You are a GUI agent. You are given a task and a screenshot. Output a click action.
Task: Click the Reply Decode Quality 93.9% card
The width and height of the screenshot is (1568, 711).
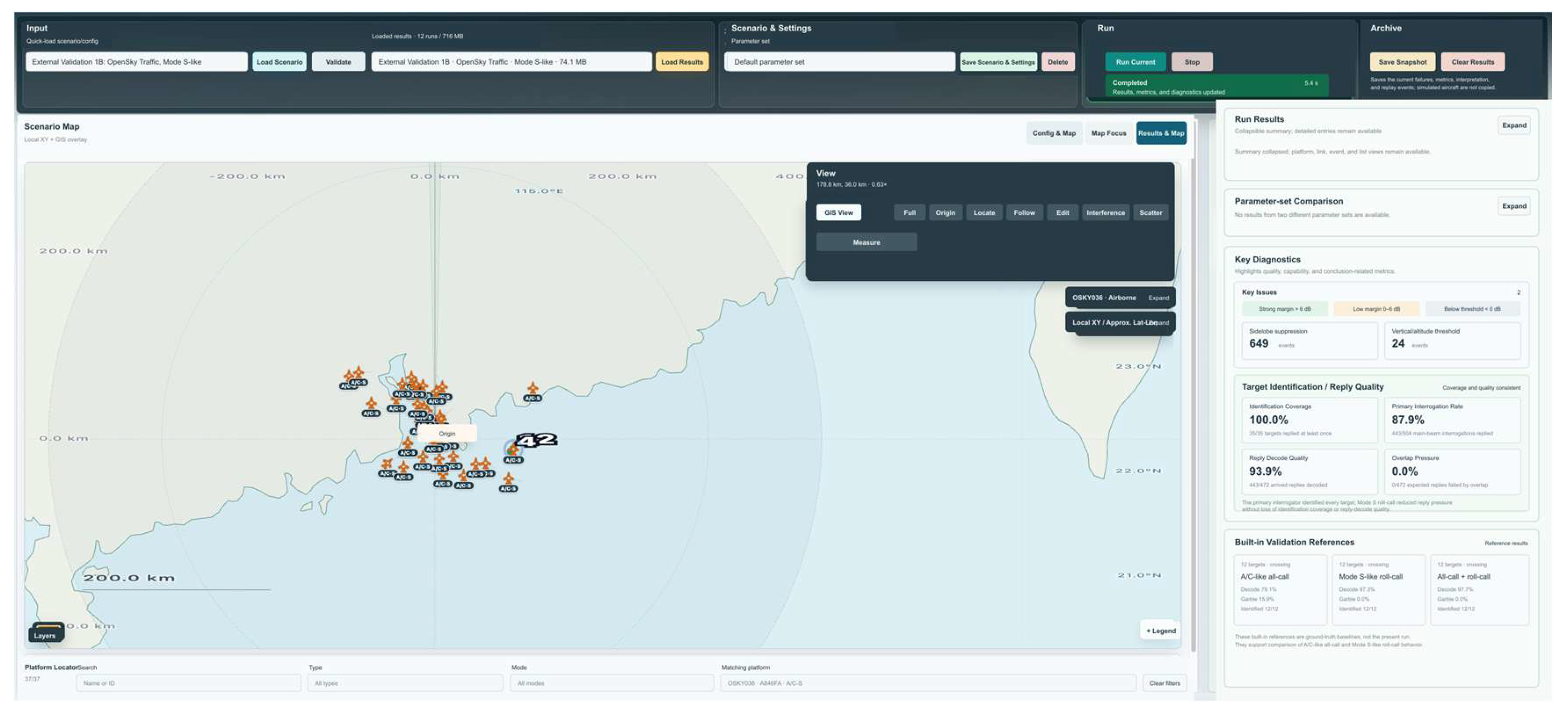tap(1309, 472)
